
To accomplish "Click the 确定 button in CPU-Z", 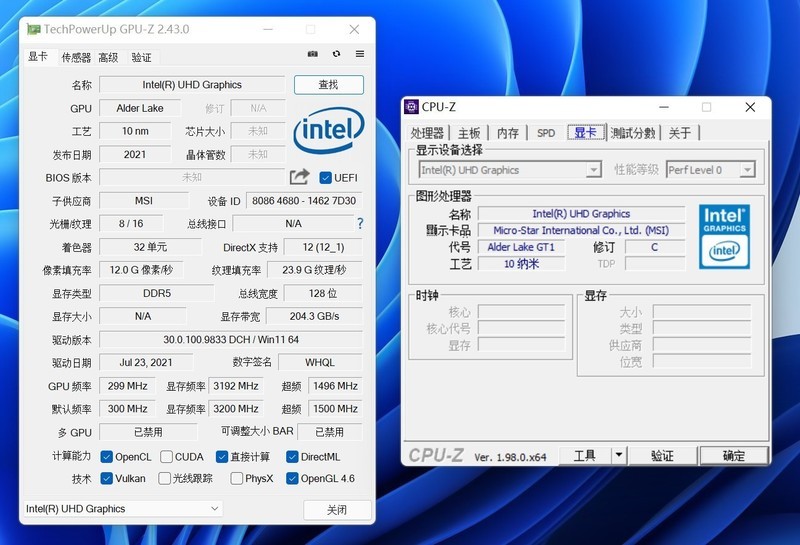I will [x=734, y=455].
